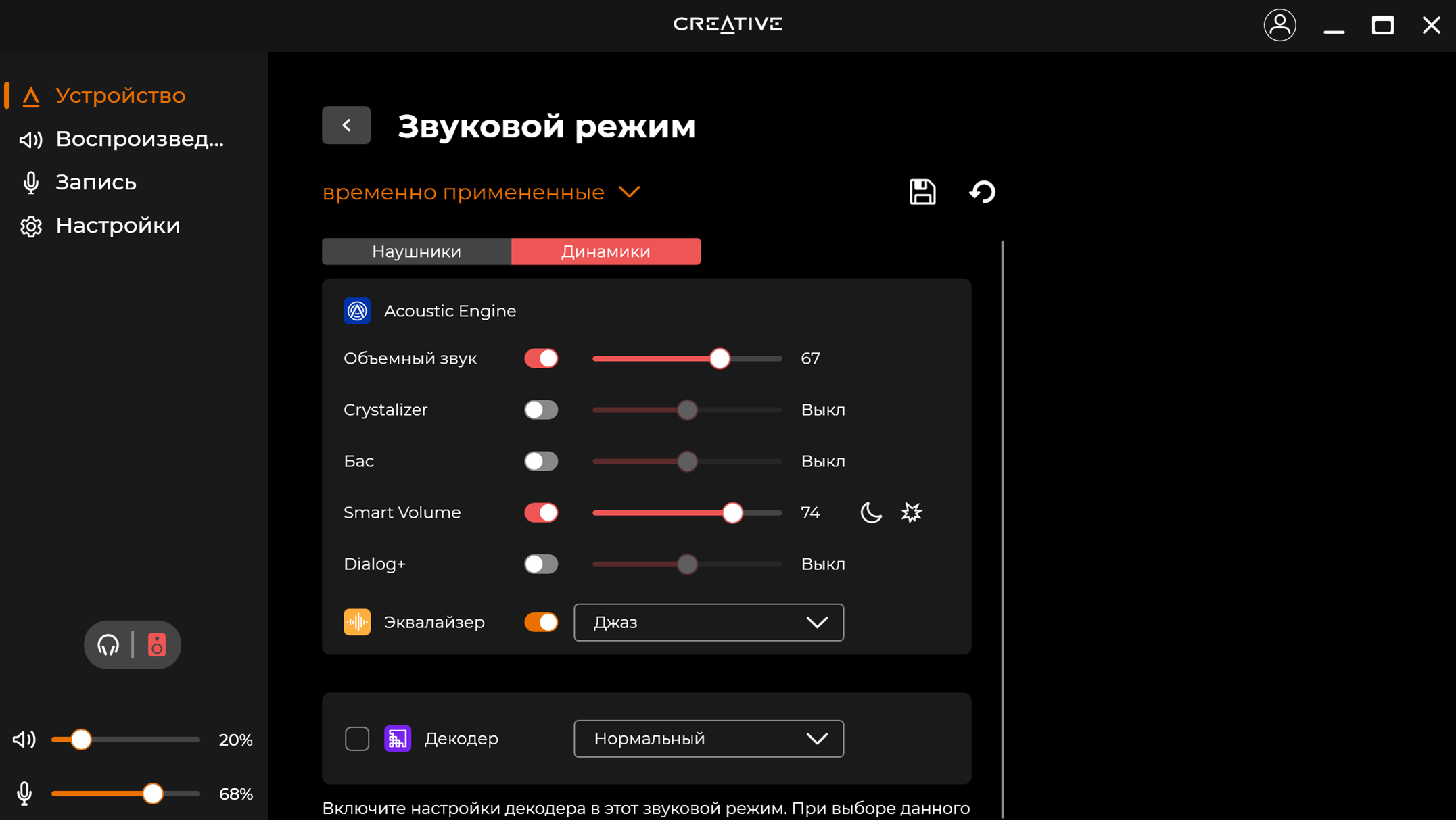Click the save sound mode floppy icon
This screenshot has height=820, width=1456.
click(x=922, y=192)
